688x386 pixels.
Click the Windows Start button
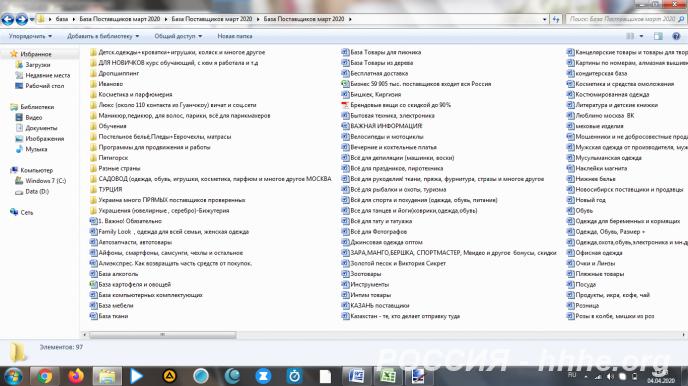(13, 376)
